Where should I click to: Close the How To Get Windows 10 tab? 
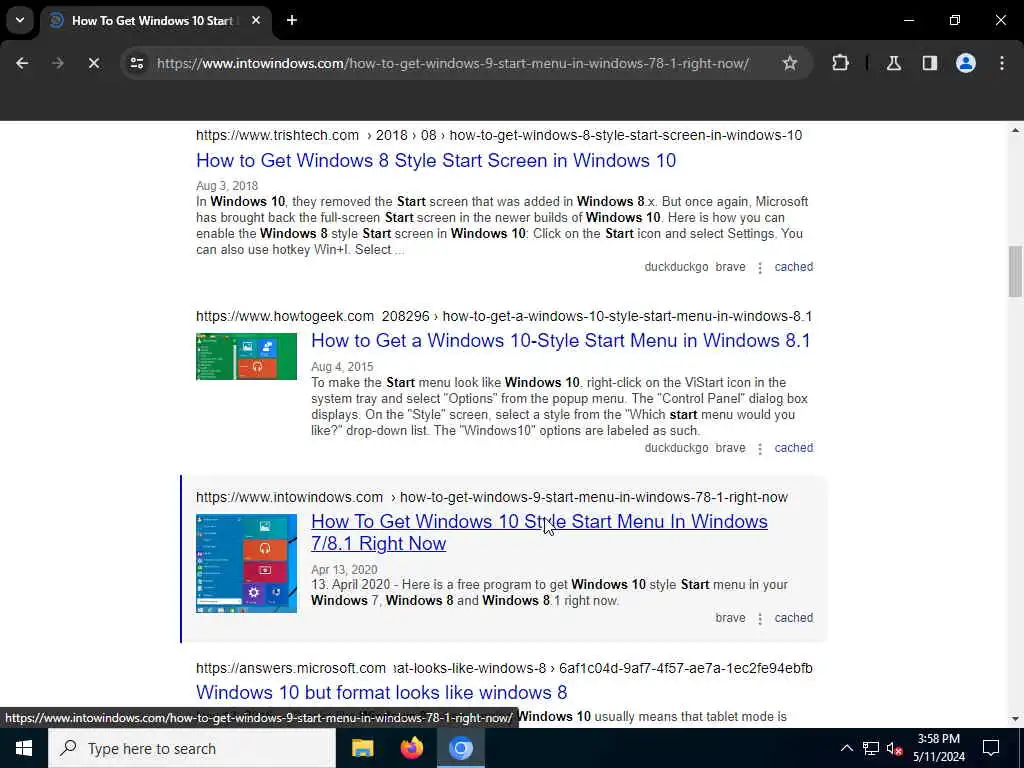(256, 20)
